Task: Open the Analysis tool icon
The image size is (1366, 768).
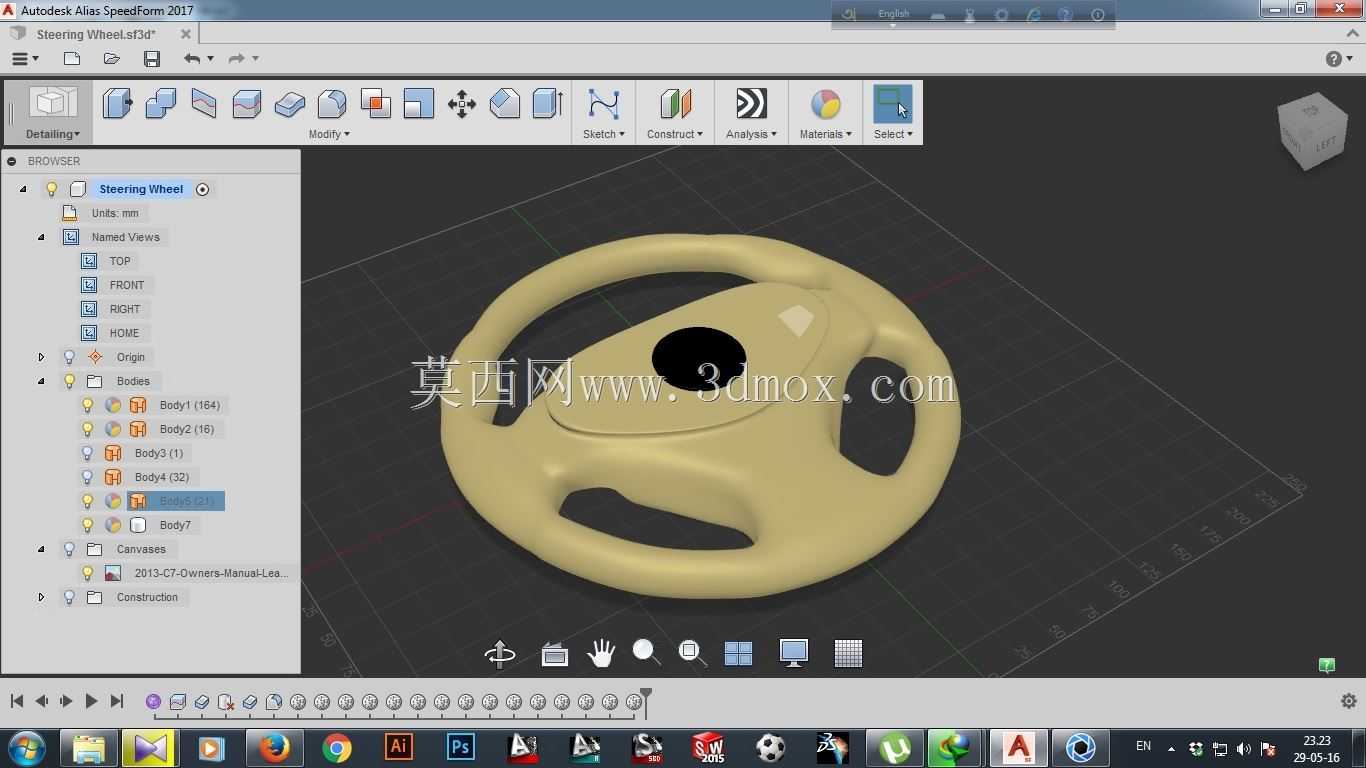Action: click(x=751, y=103)
